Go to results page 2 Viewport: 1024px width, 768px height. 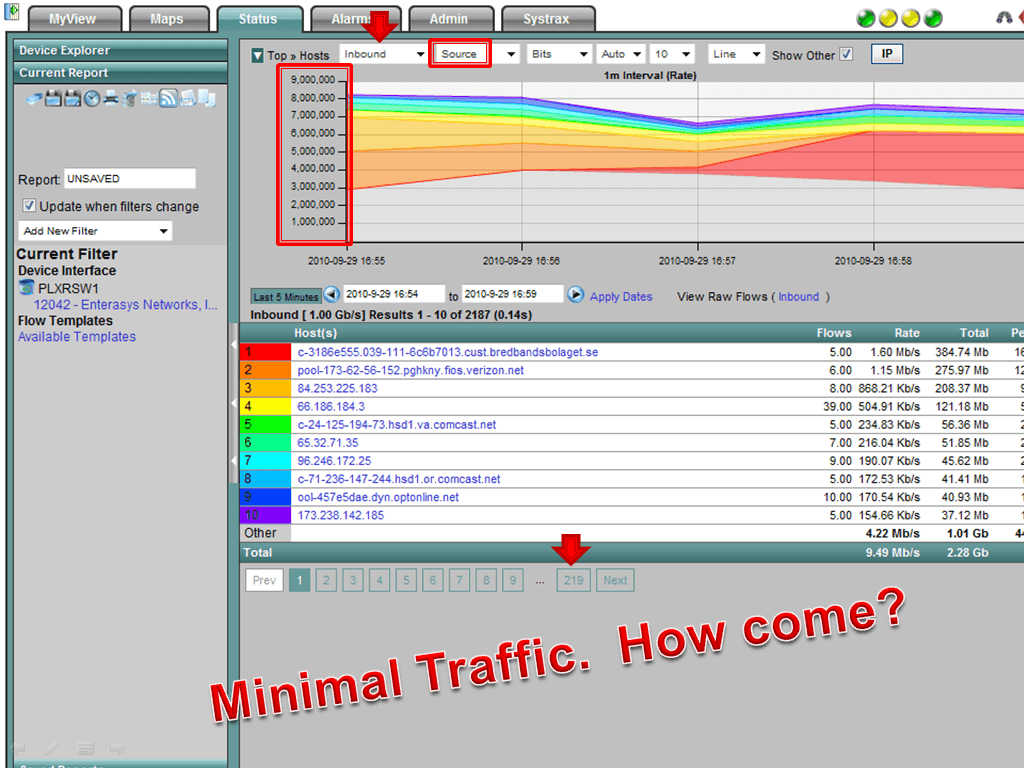click(x=326, y=580)
